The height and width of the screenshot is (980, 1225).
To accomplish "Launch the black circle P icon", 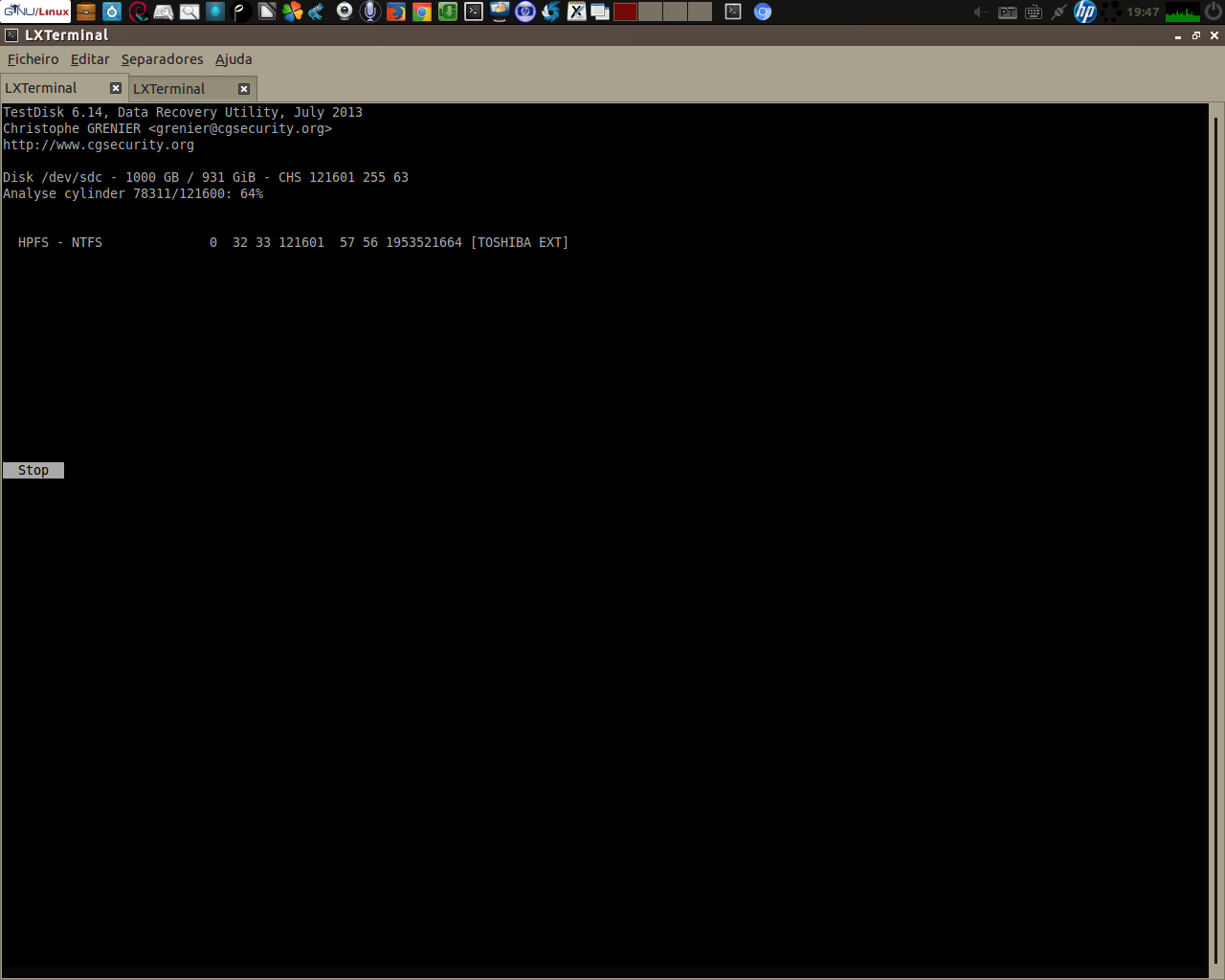I will [241, 11].
